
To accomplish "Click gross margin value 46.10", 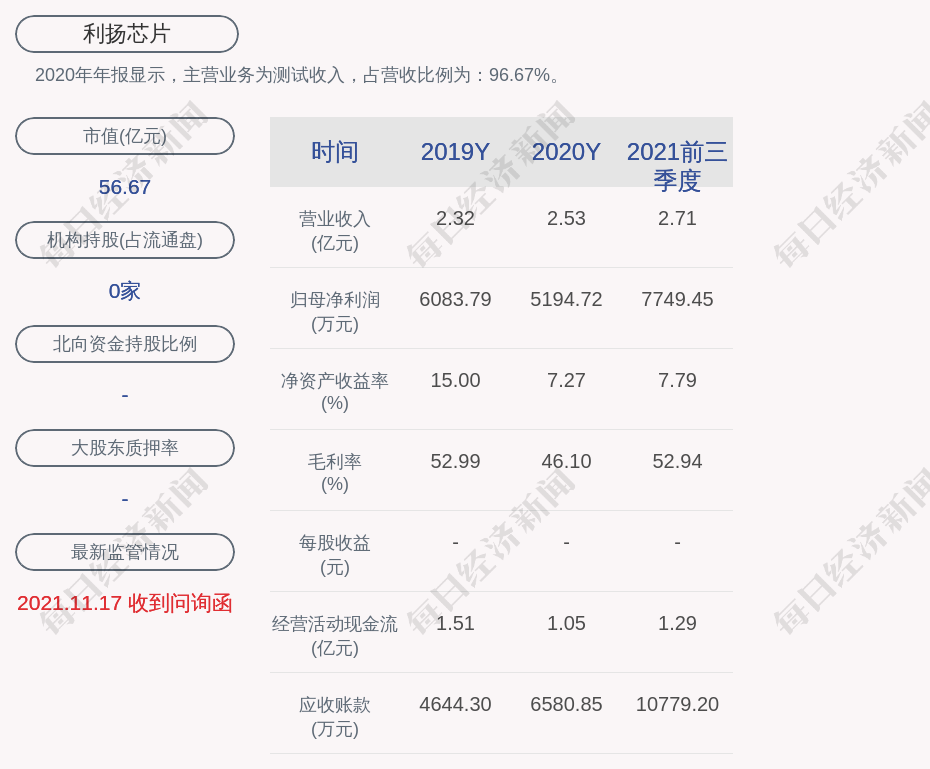I will [x=566, y=461].
